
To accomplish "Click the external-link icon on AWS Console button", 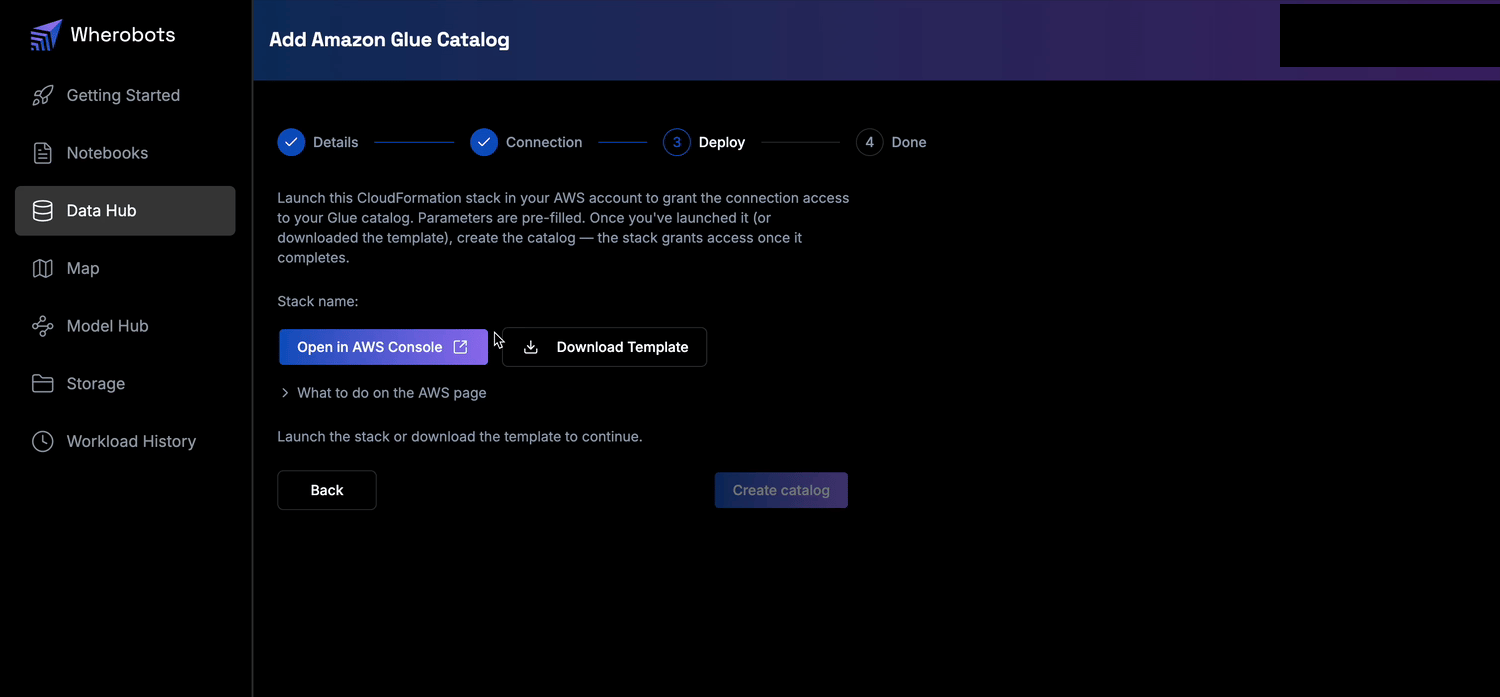I will coord(460,347).
